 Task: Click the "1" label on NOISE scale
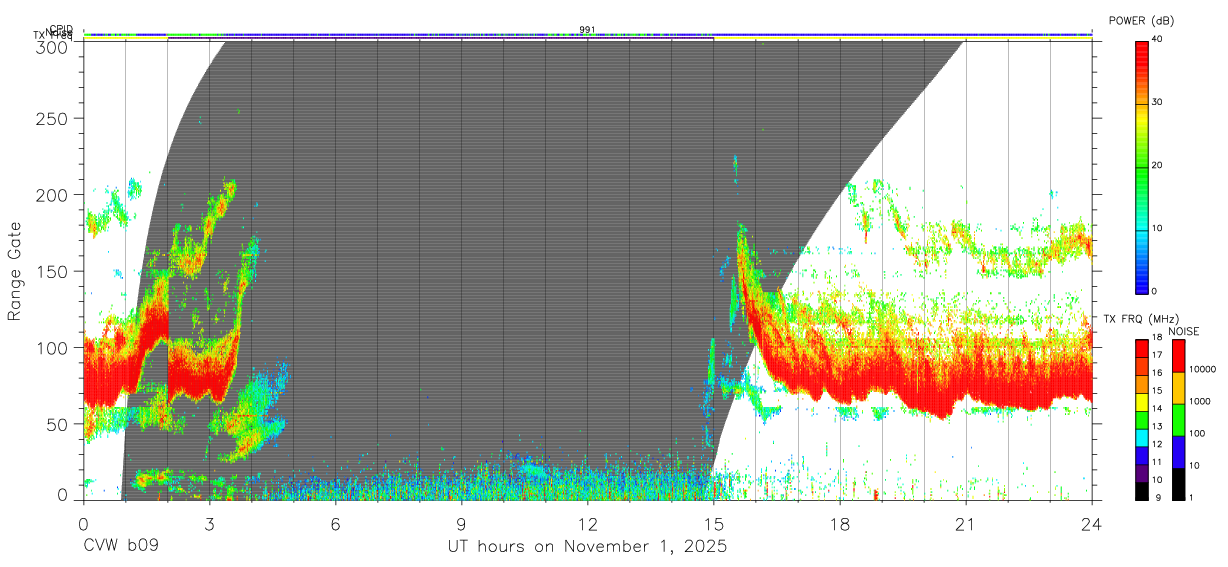pos(1191,497)
